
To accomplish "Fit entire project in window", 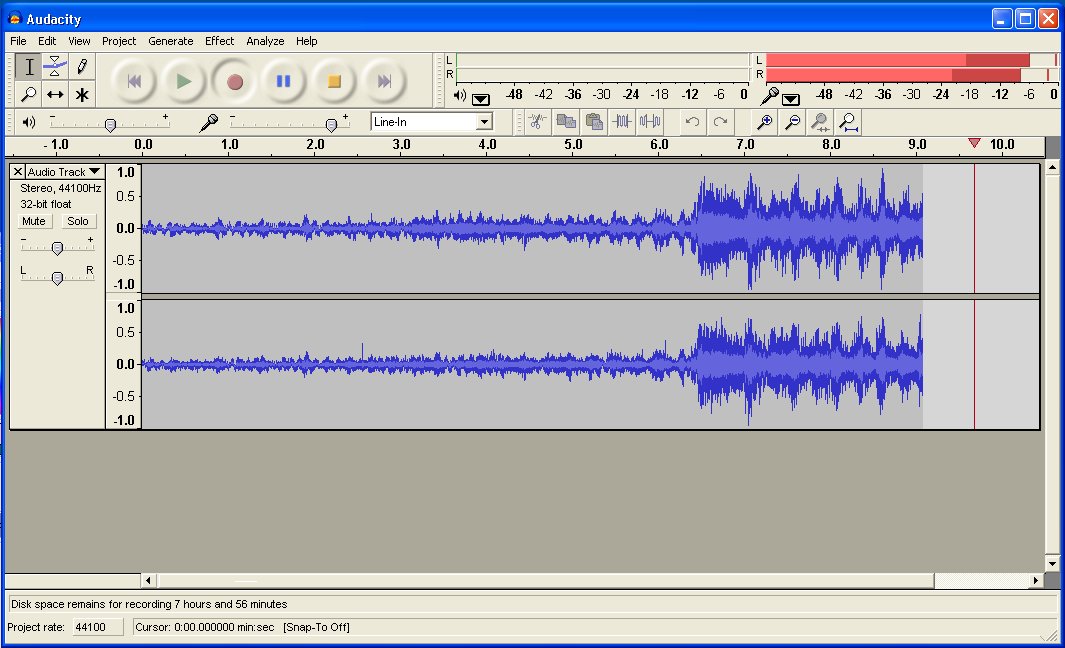I will point(848,122).
